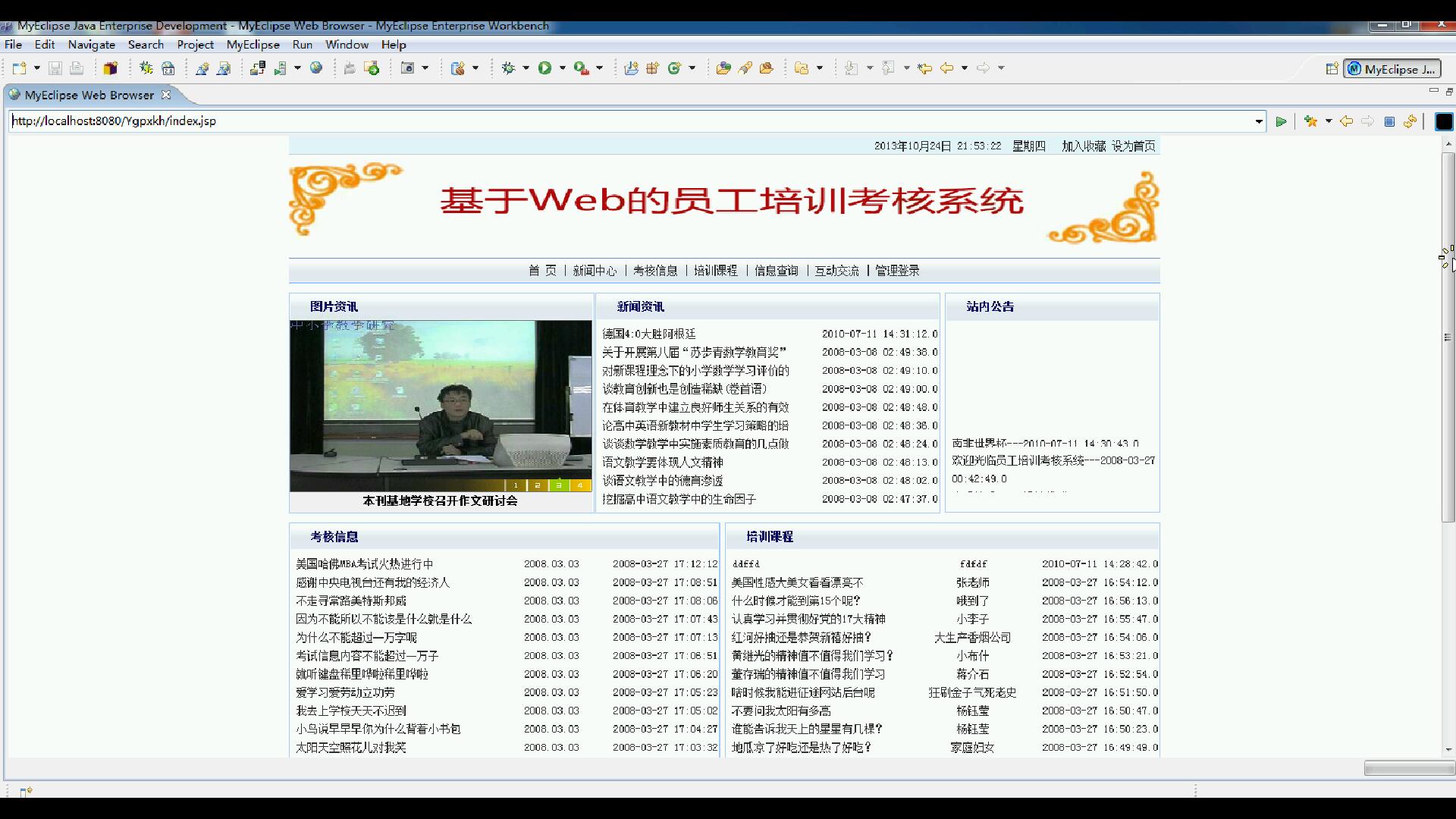Click the New Java Class icon
This screenshot has height=819, width=1456.
pos(674,68)
